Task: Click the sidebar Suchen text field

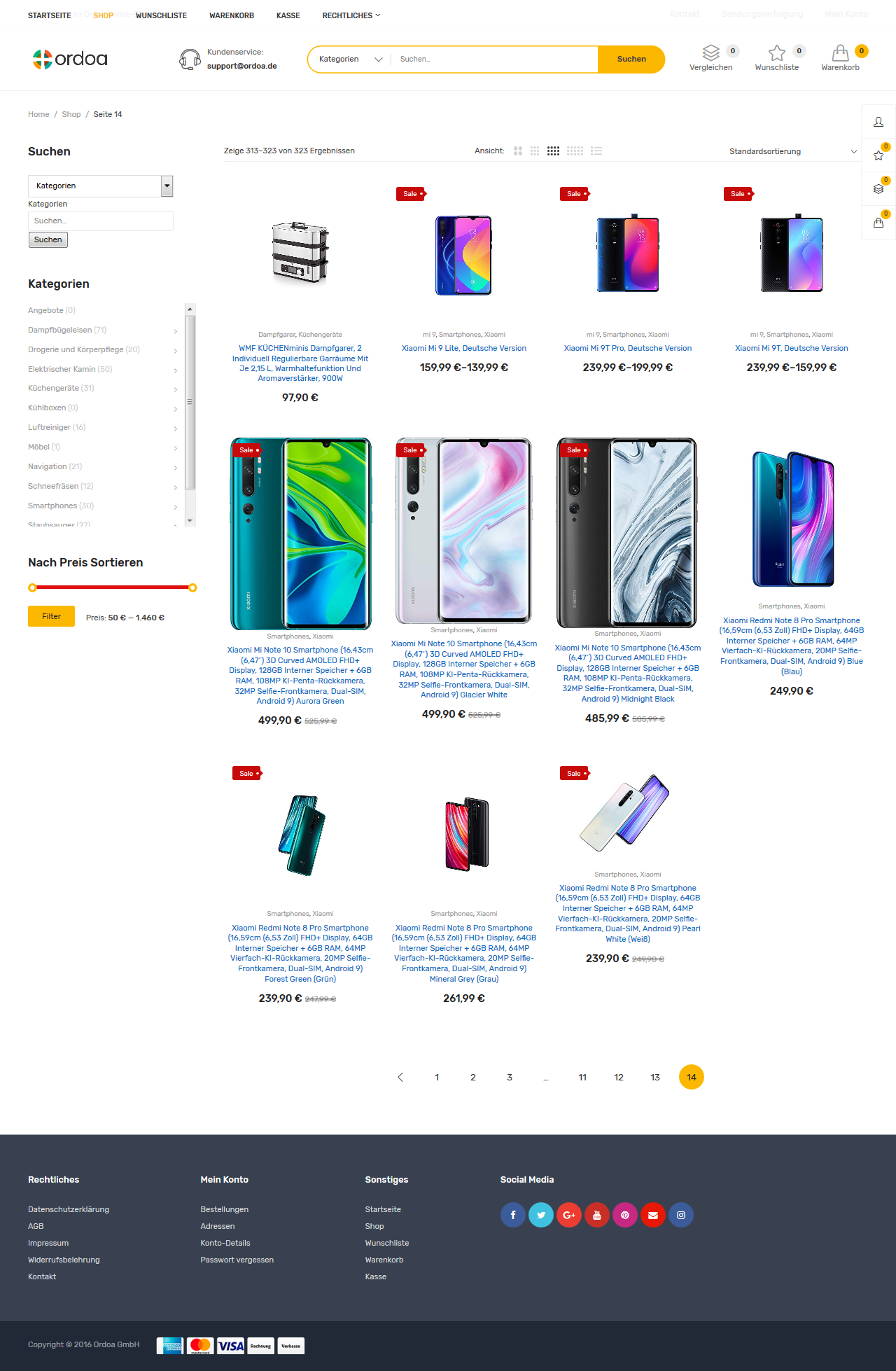Action: coord(101,221)
